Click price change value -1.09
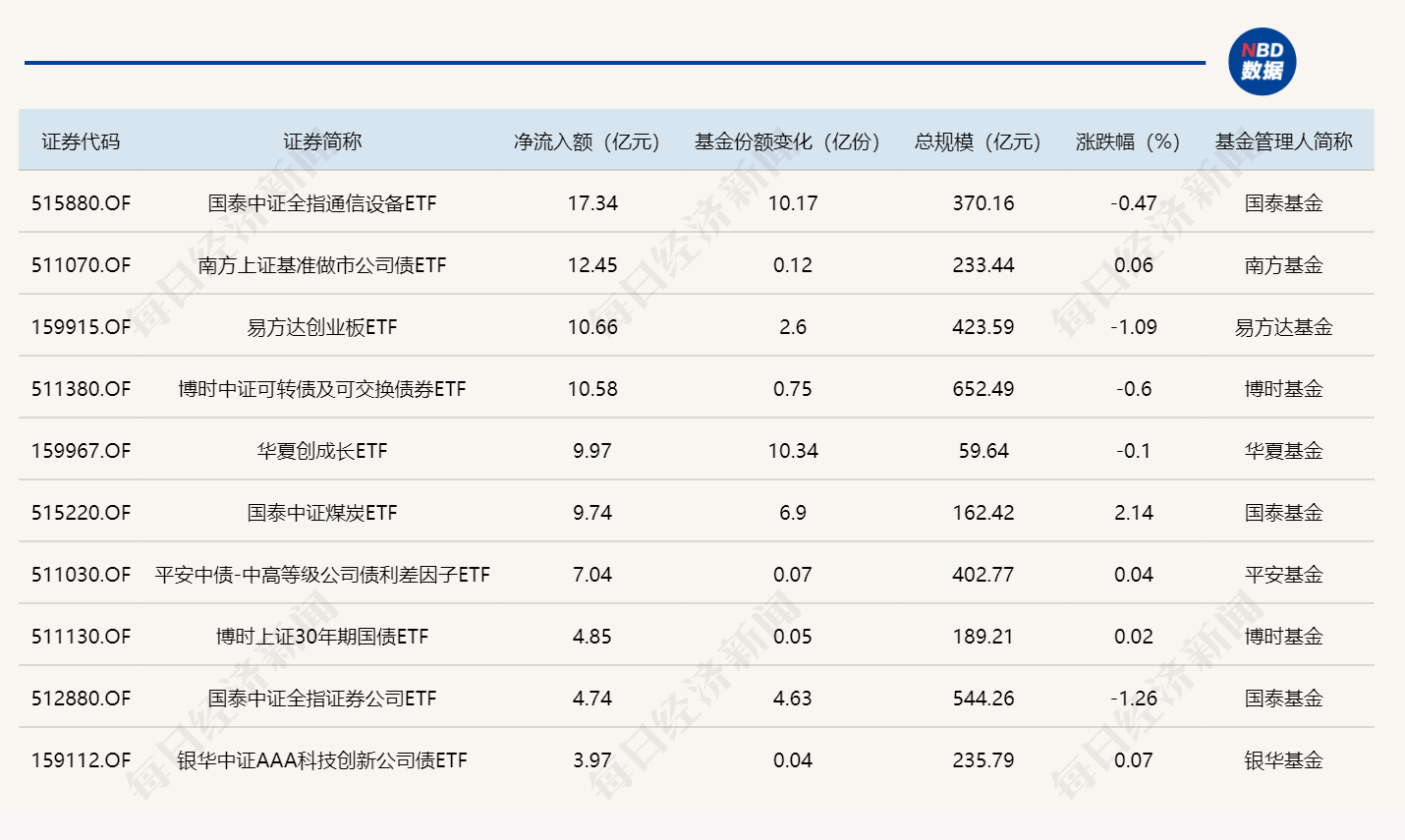This screenshot has width=1405, height=840. pyautogui.click(x=1134, y=327)
